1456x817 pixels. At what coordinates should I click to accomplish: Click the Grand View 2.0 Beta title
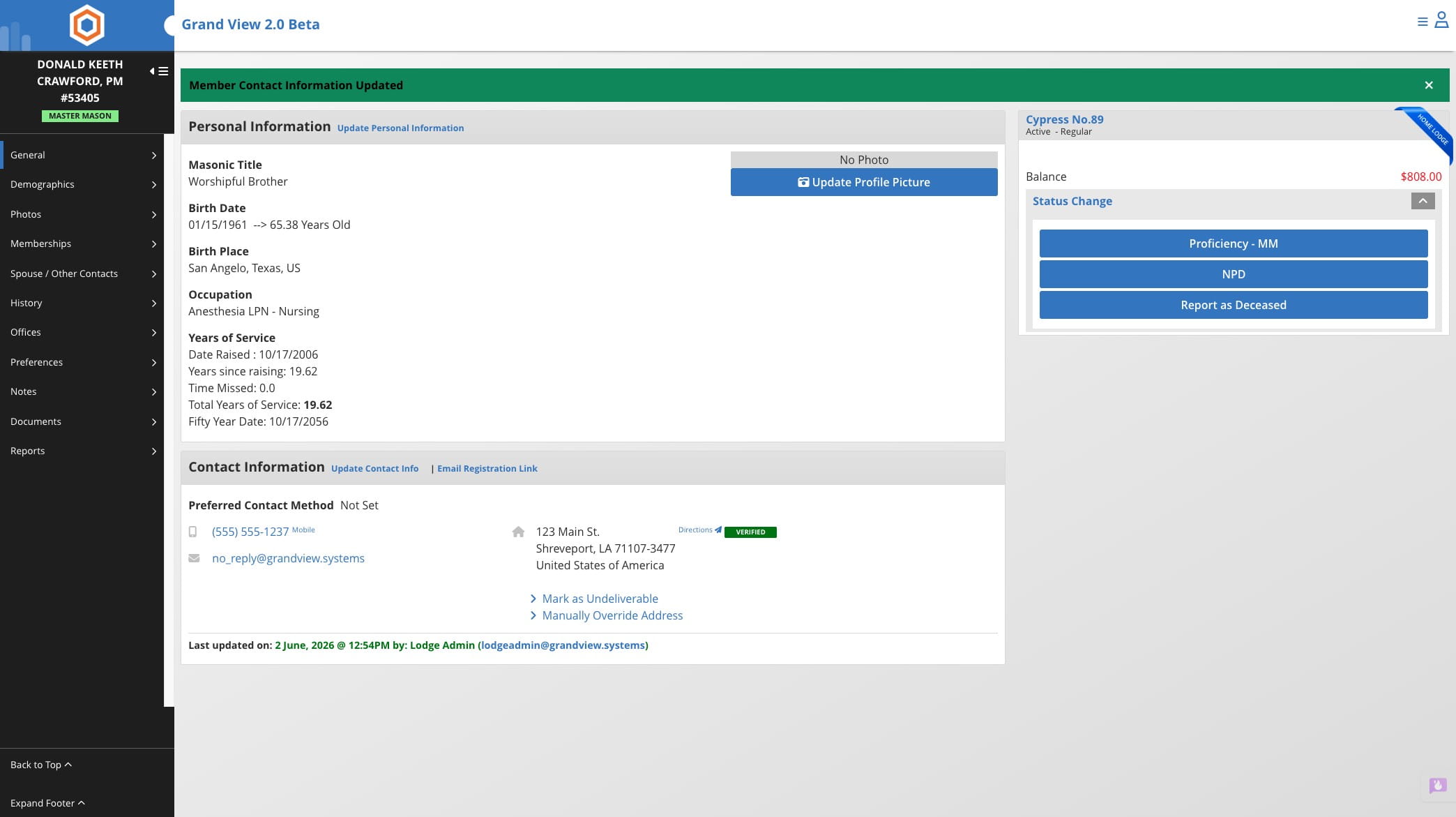tap(250, 24)
